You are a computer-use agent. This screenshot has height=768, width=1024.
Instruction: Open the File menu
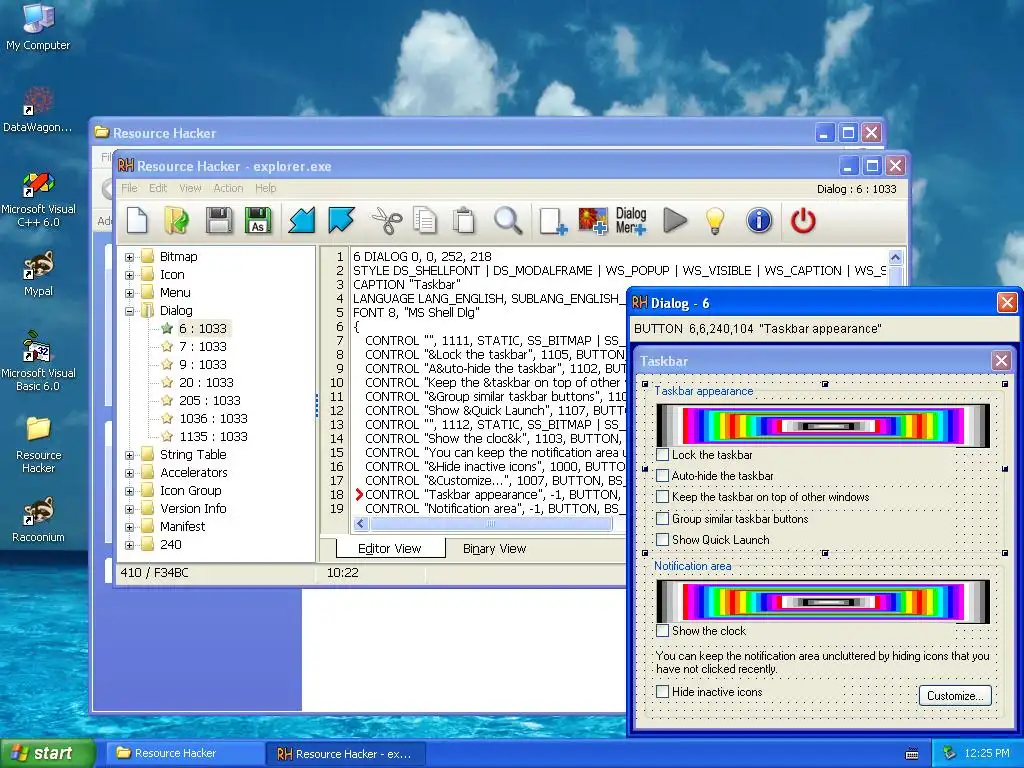pos(129,188)
